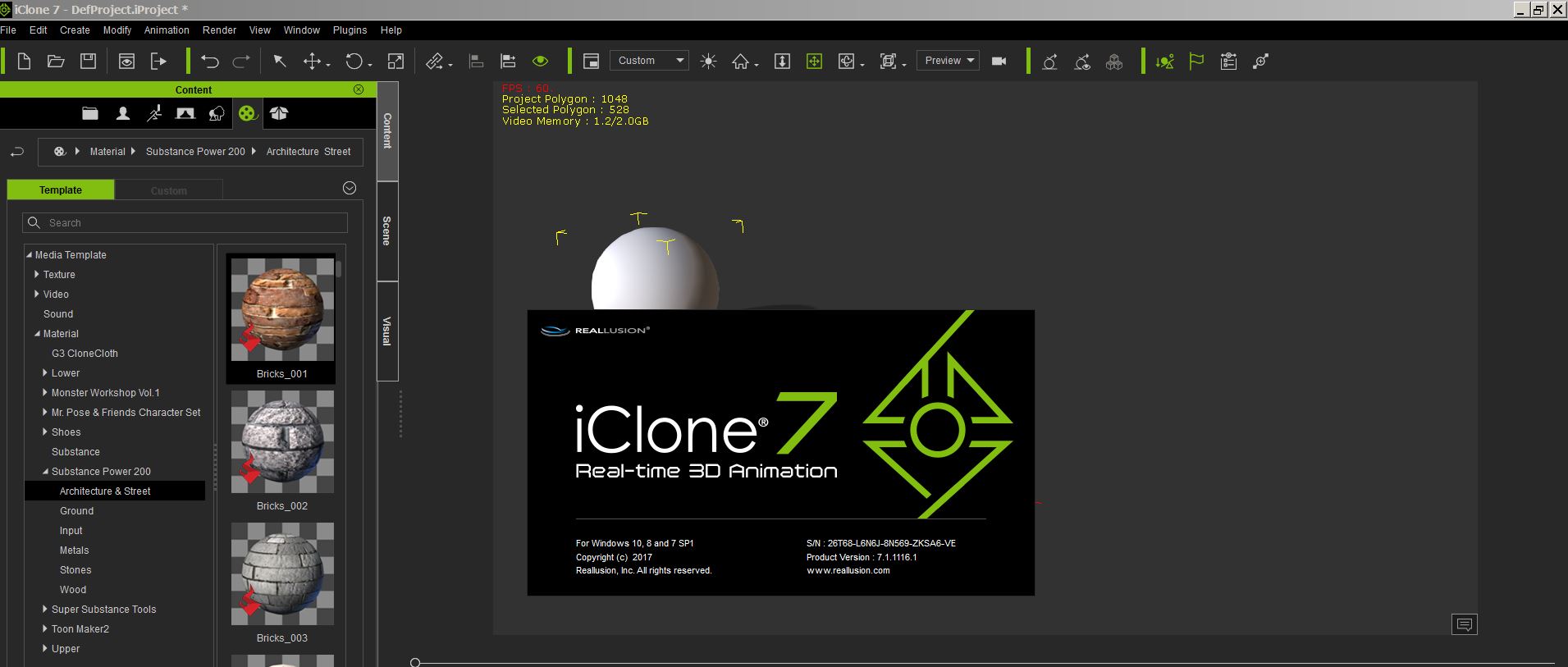1568x667 pixels.
Task: Toggle the green Snap to terrain icon
Action: coord(1164,61)
